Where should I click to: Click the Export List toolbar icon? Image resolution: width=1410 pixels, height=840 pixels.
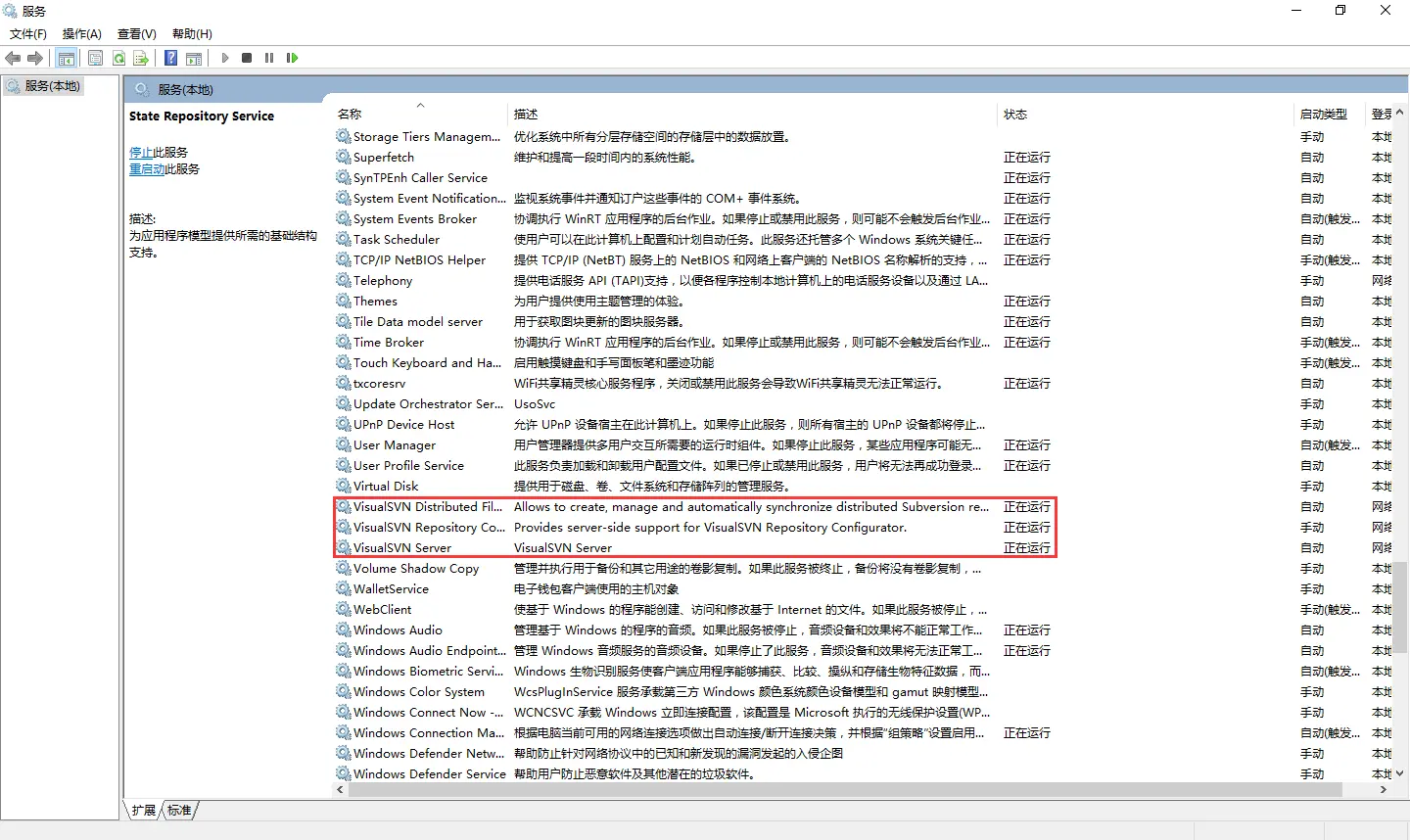pyautogui.click(x=141, y=58)
